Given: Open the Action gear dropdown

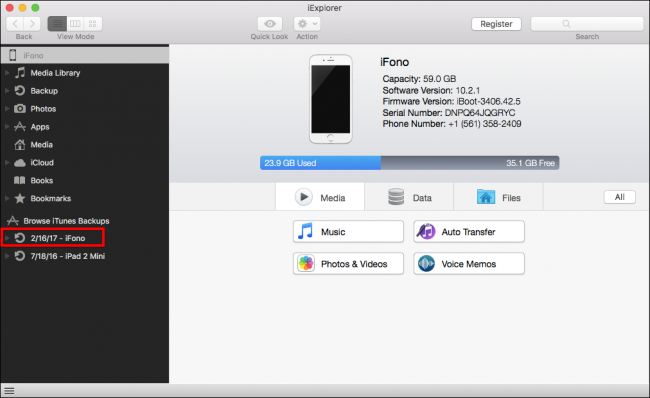Looking at the screenshot, I should [x=307, y=24].
